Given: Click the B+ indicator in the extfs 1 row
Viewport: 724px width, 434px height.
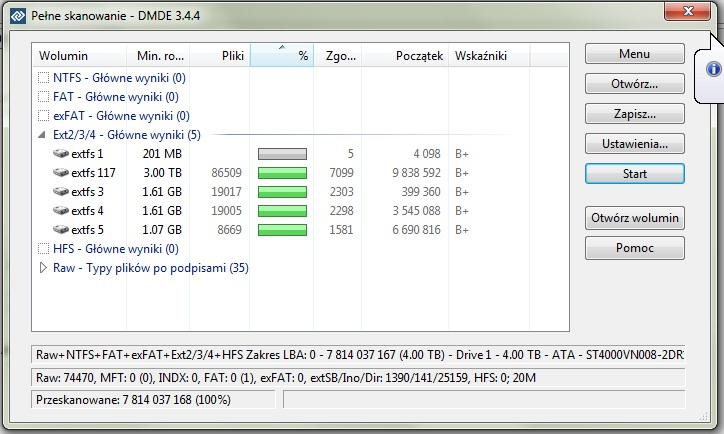Looking at the screenshot, I should click(x=462, y=154).
